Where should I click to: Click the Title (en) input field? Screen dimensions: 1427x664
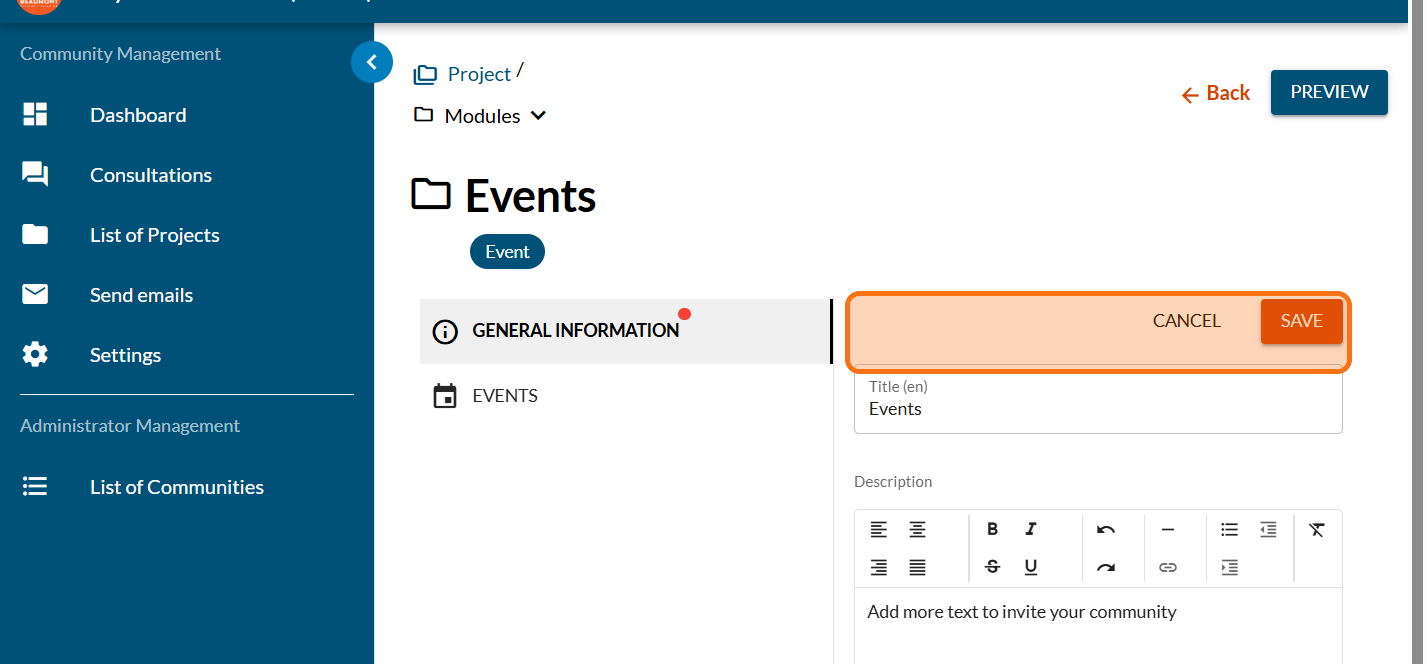(x=1097, y=409)
